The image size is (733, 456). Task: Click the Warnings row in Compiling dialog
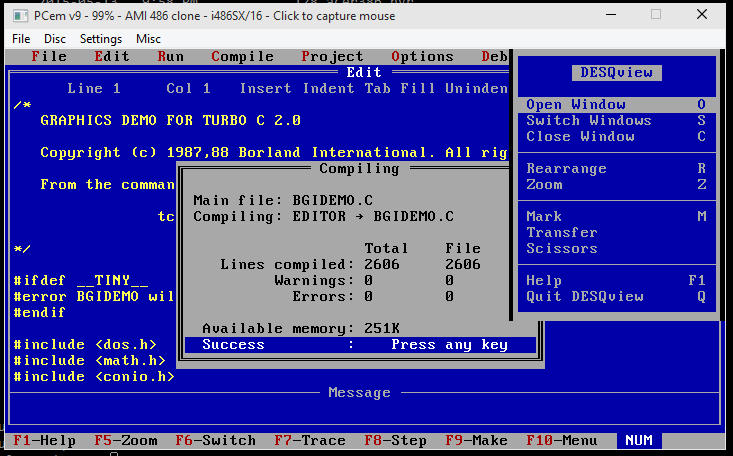pos(364,281)
